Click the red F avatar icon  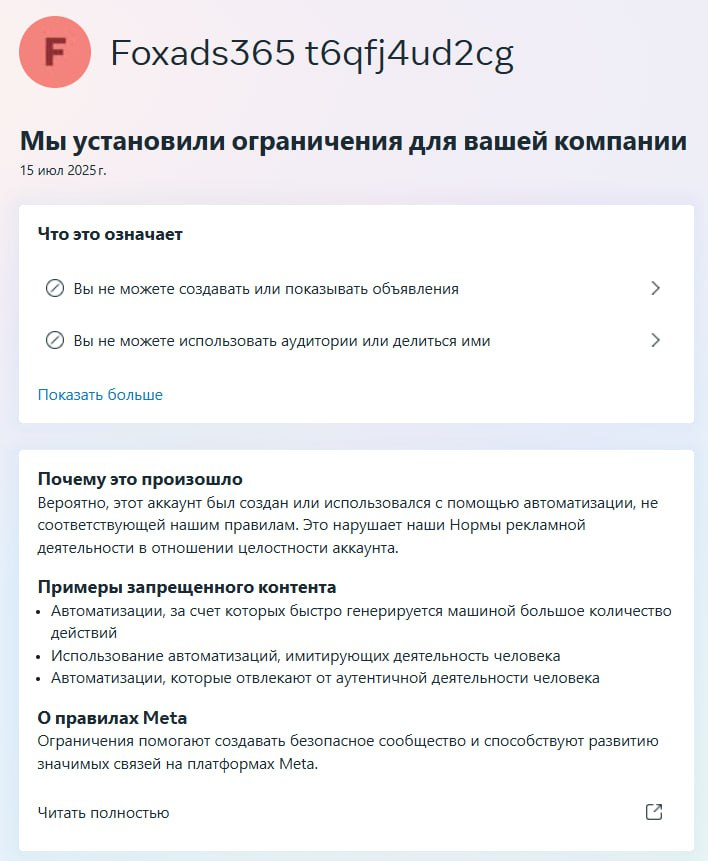(54, 52)
